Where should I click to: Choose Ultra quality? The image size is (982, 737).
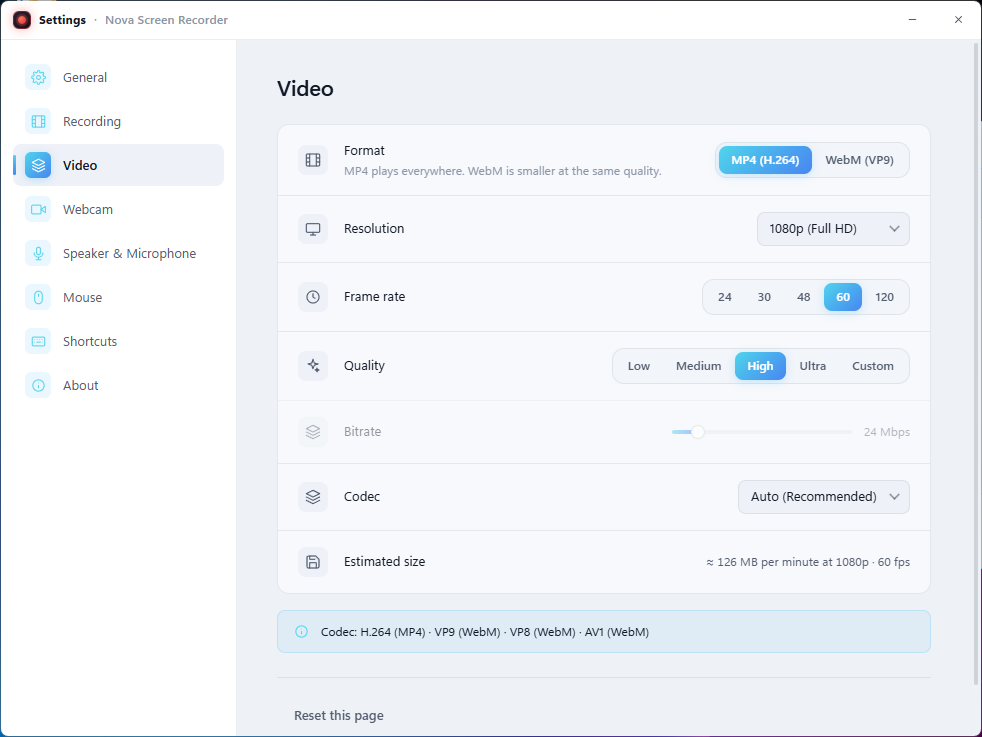(813, 366)
